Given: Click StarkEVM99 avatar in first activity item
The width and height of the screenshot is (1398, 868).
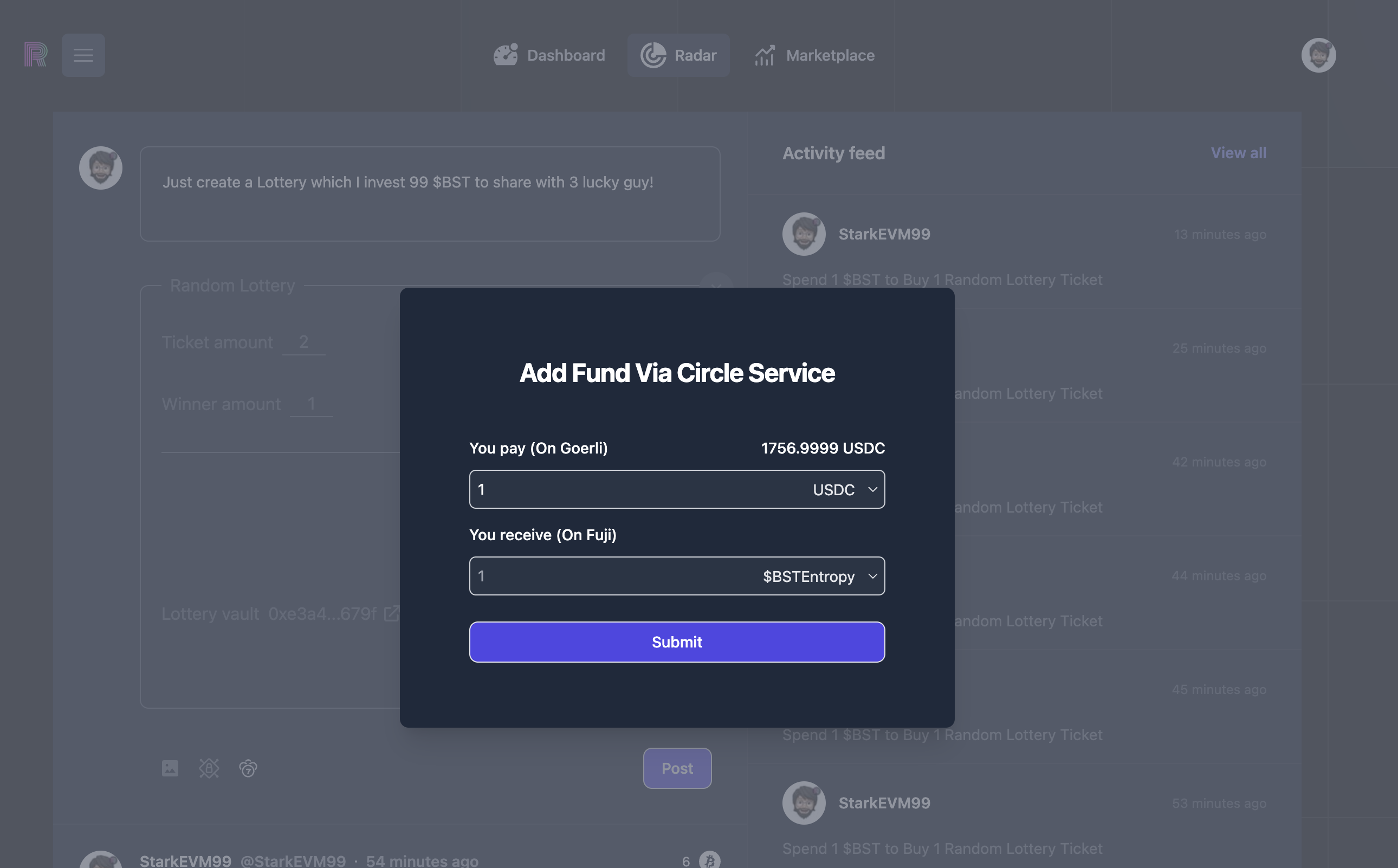Looking at the screenshot, I should (804, 234).
